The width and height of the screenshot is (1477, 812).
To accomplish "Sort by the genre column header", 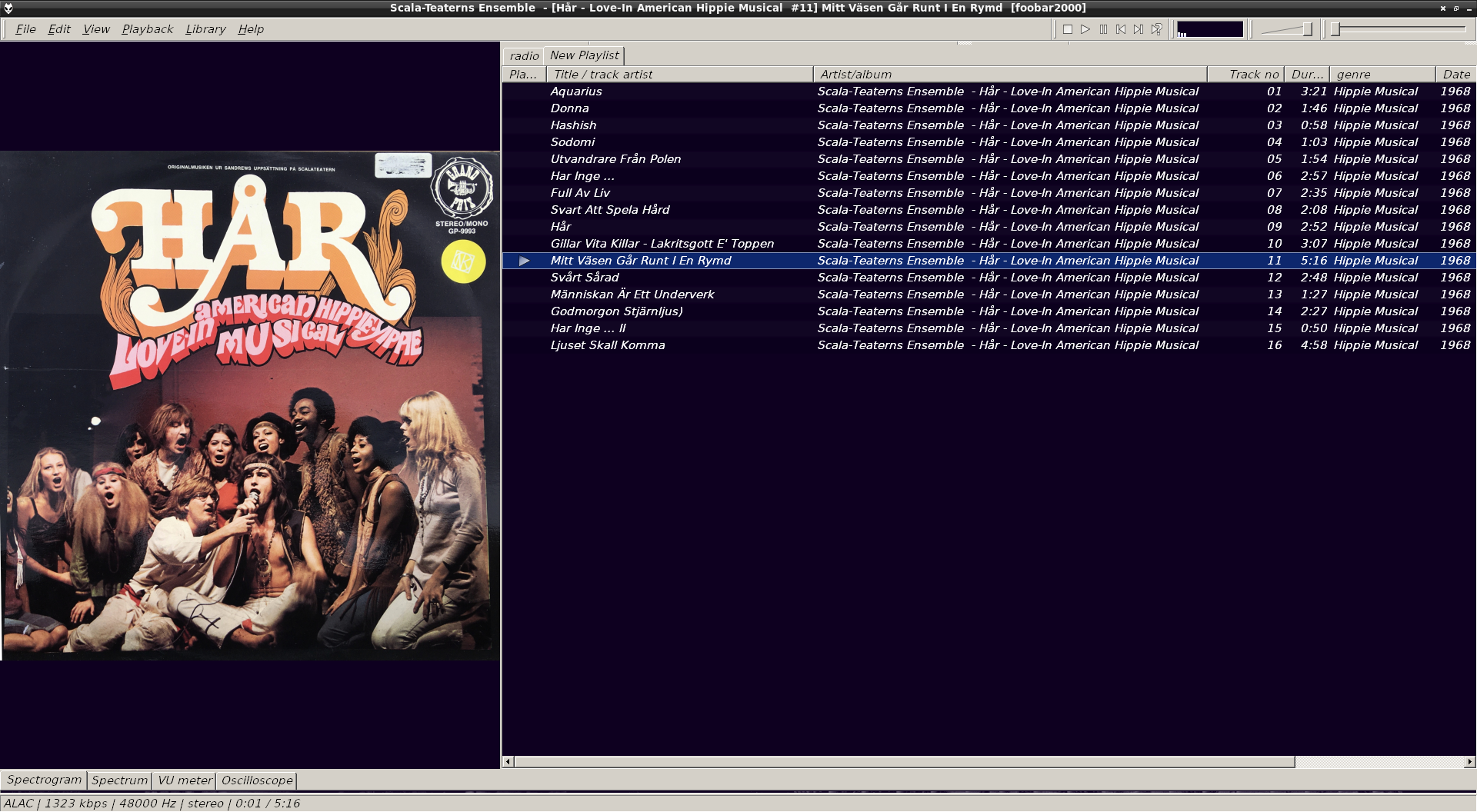I will click(x=1382, y=75).
